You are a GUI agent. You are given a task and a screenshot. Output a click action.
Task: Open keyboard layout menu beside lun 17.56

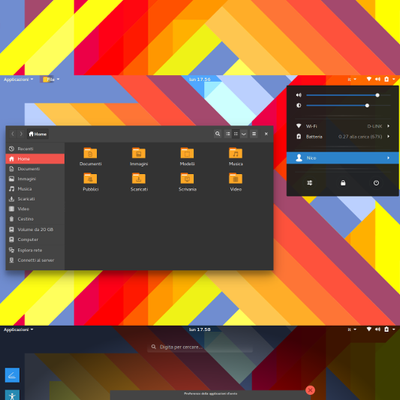pyautogui.click(x=352, y=79)
